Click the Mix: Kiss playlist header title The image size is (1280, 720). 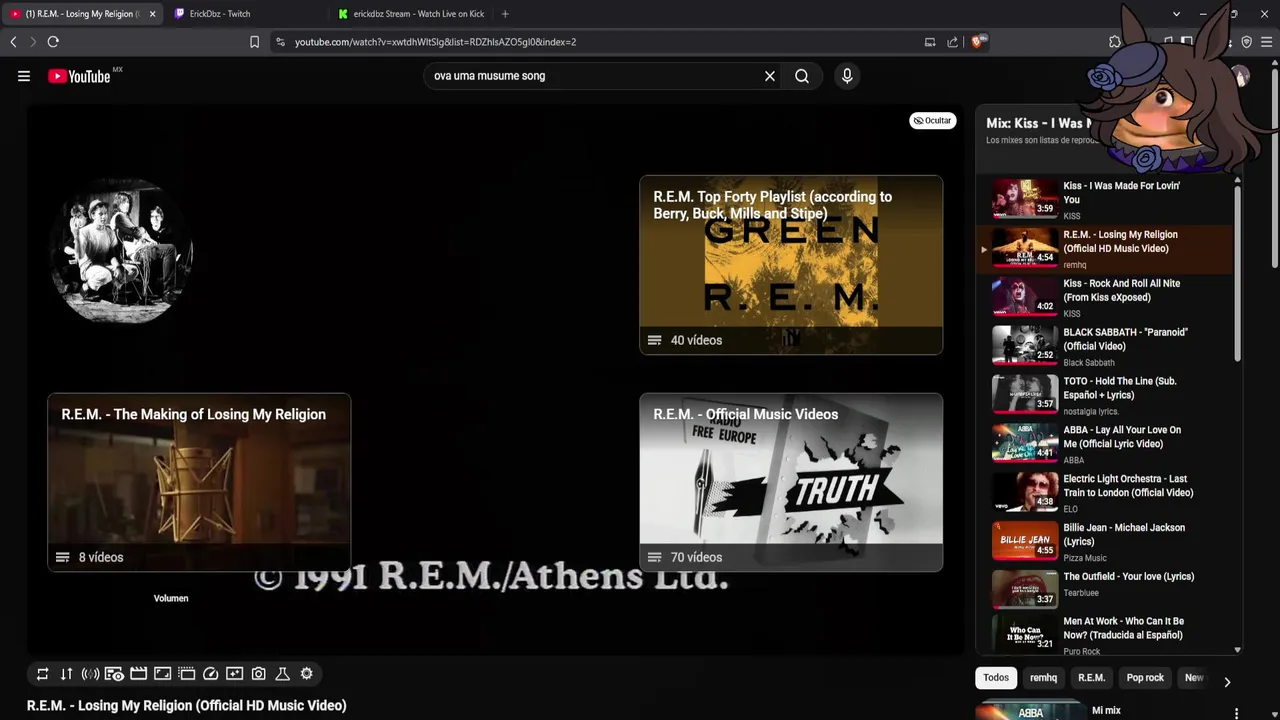coord(1038,123)
